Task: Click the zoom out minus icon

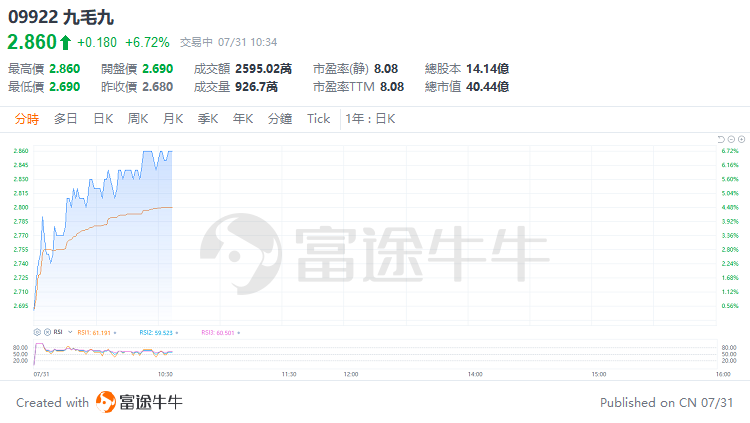Action: [731, 139]
